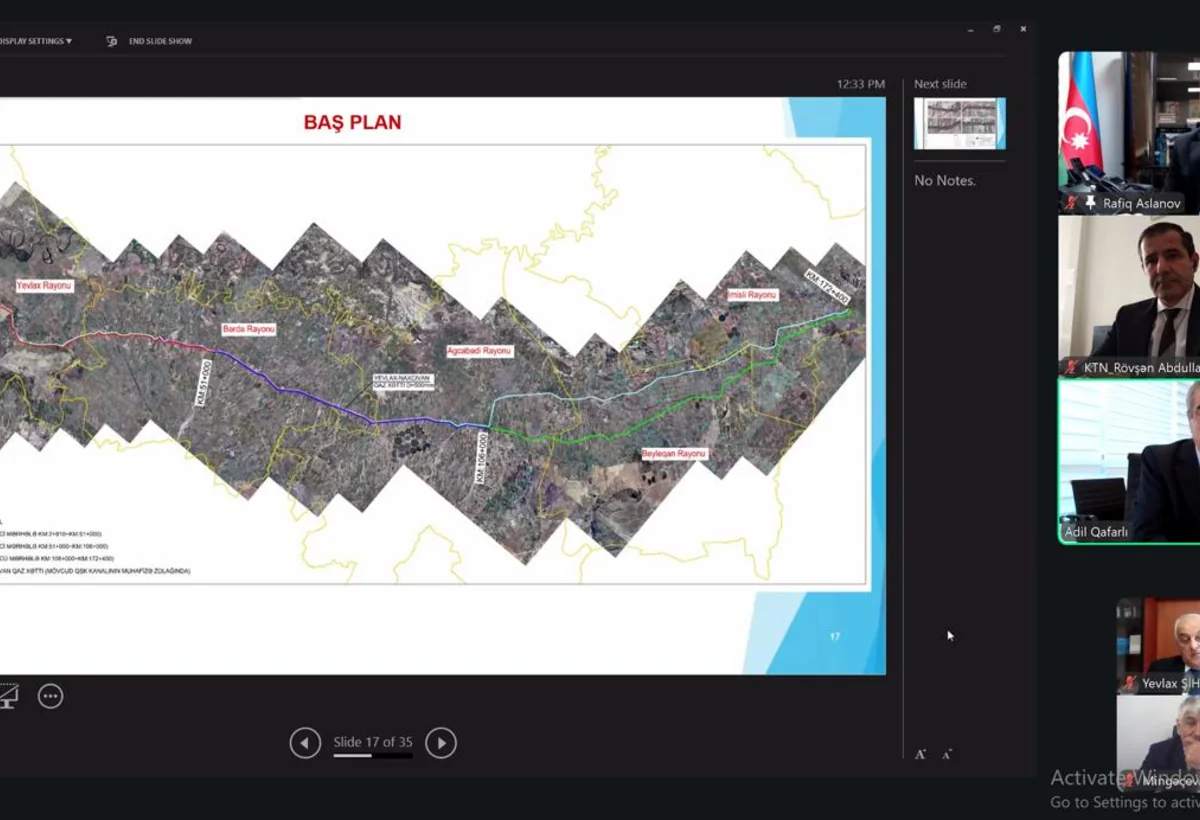1200x820 pixels.
Task: Click the 'Next slide' label
Action: coord(940,84)
